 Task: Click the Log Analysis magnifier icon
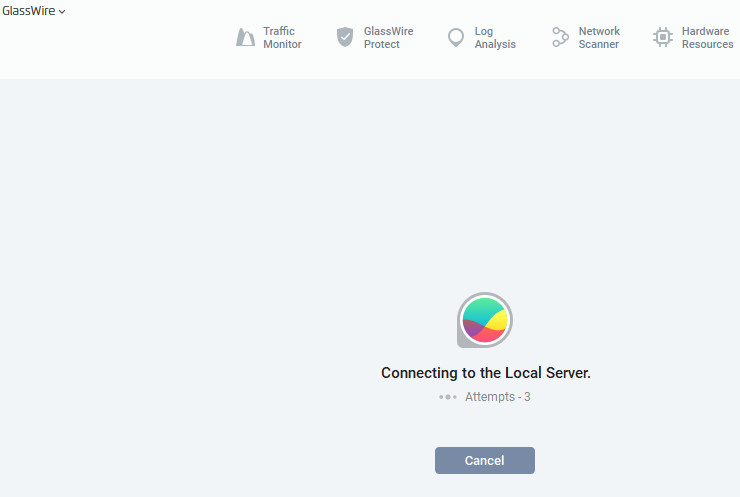tap(456, 38)
